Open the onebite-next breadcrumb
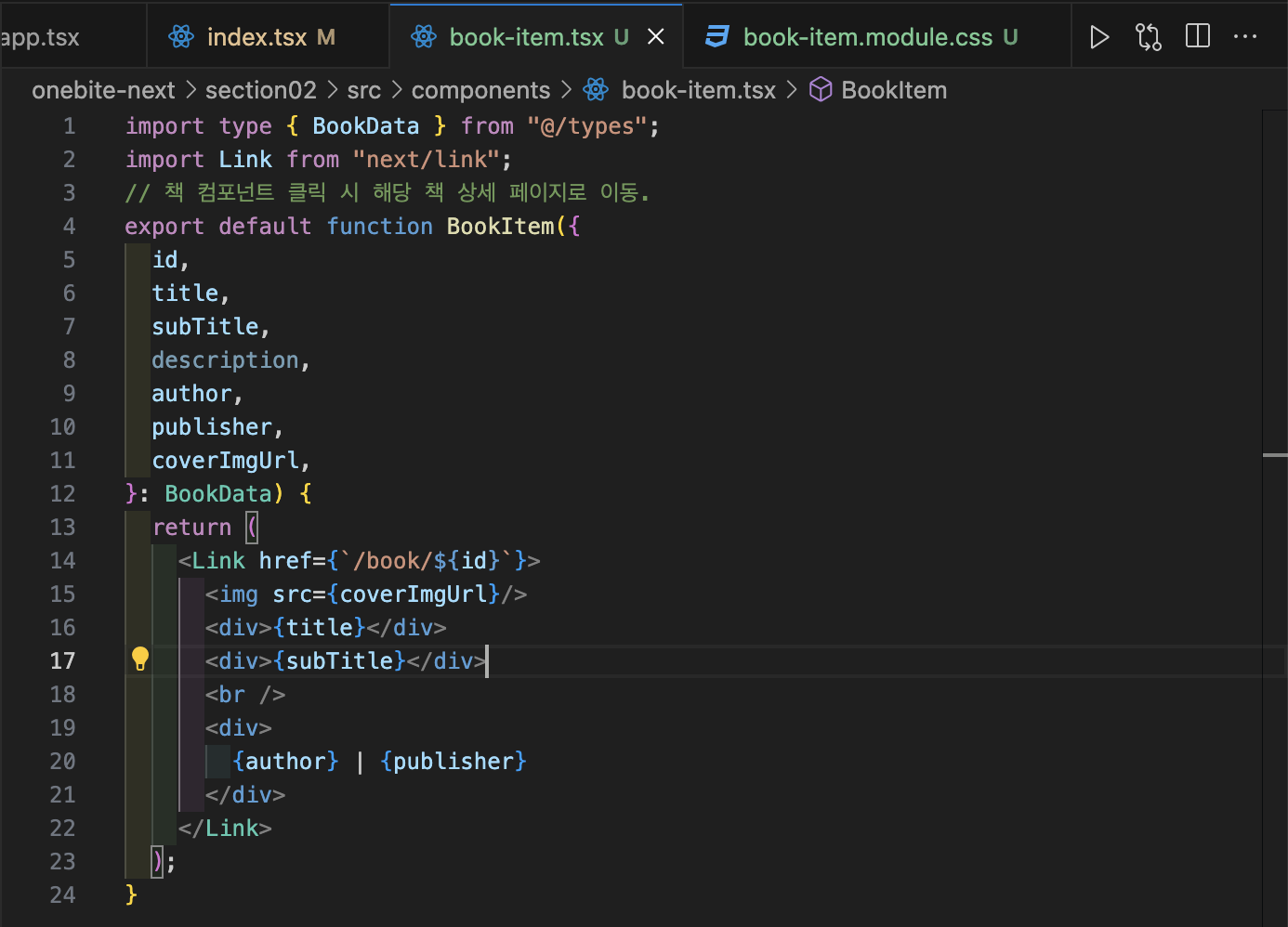 (103, 90)
